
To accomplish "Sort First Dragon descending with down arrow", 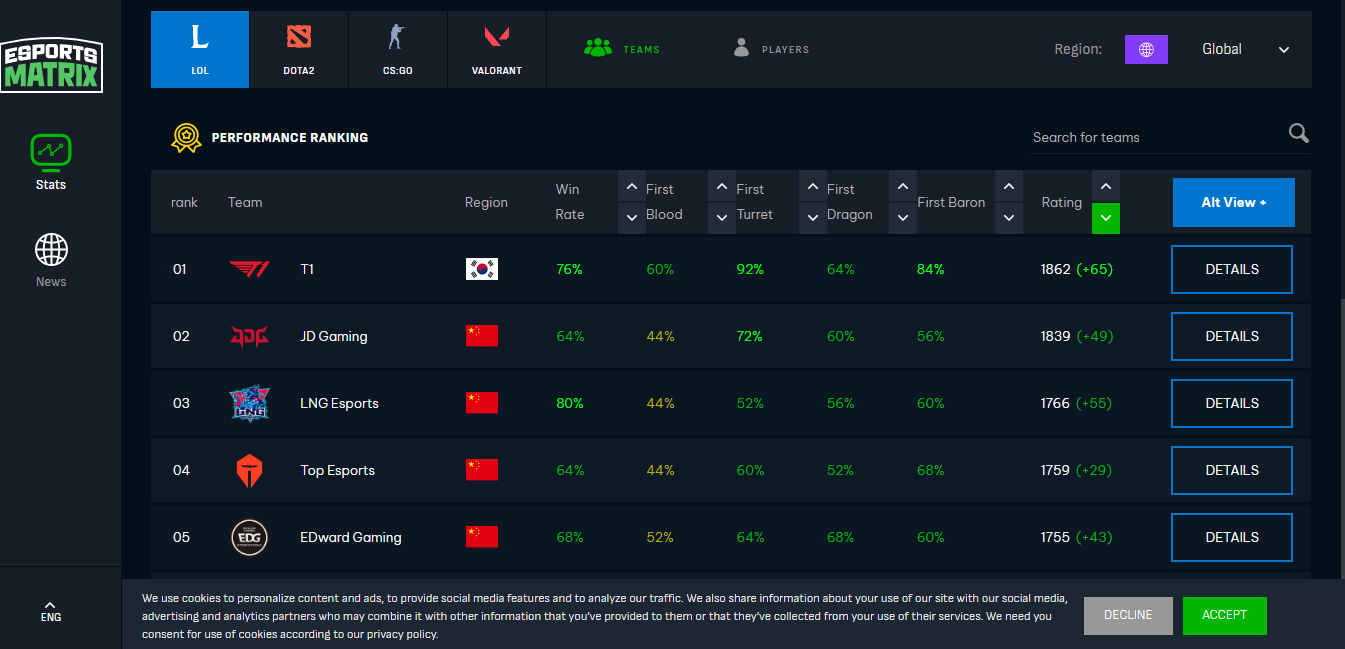I will pos(902,217).
